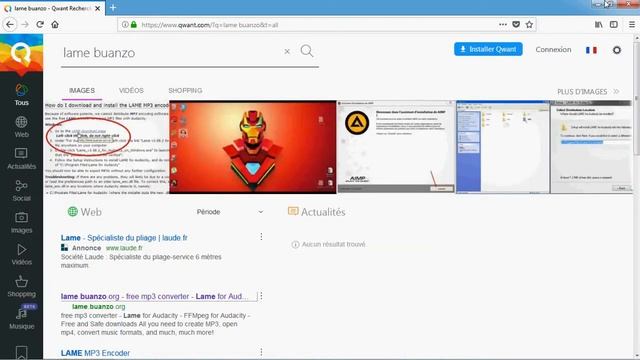Open the setup destination dialog thumbnail
640x360 pixels.
pyautogui.click(x=591, y=147)
